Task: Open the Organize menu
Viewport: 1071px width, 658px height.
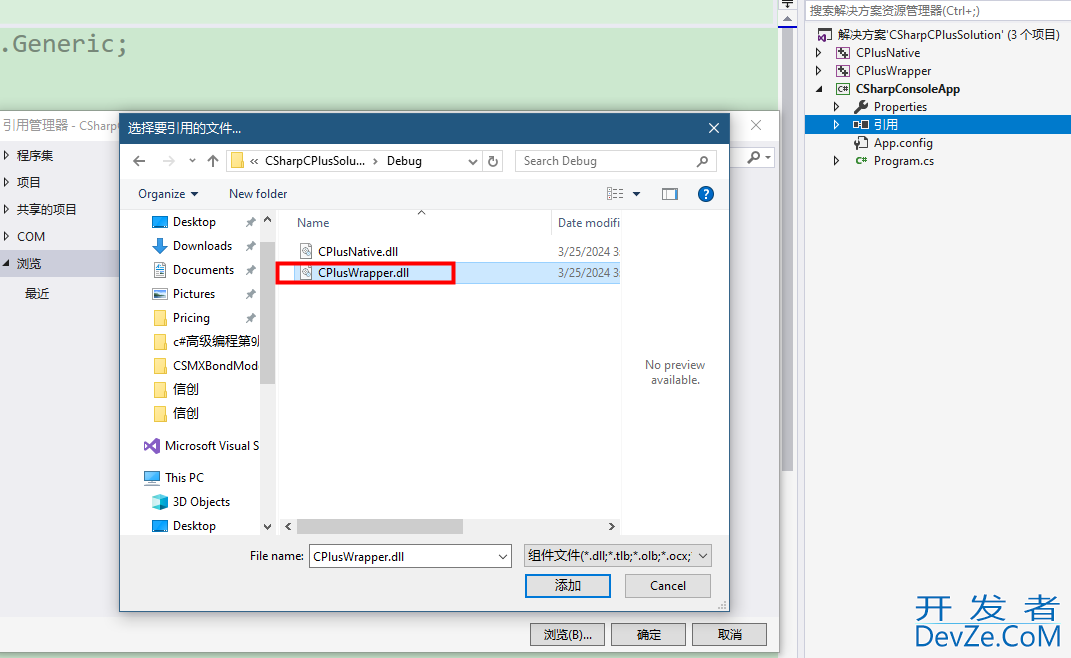Action: [x=168, y=194]
